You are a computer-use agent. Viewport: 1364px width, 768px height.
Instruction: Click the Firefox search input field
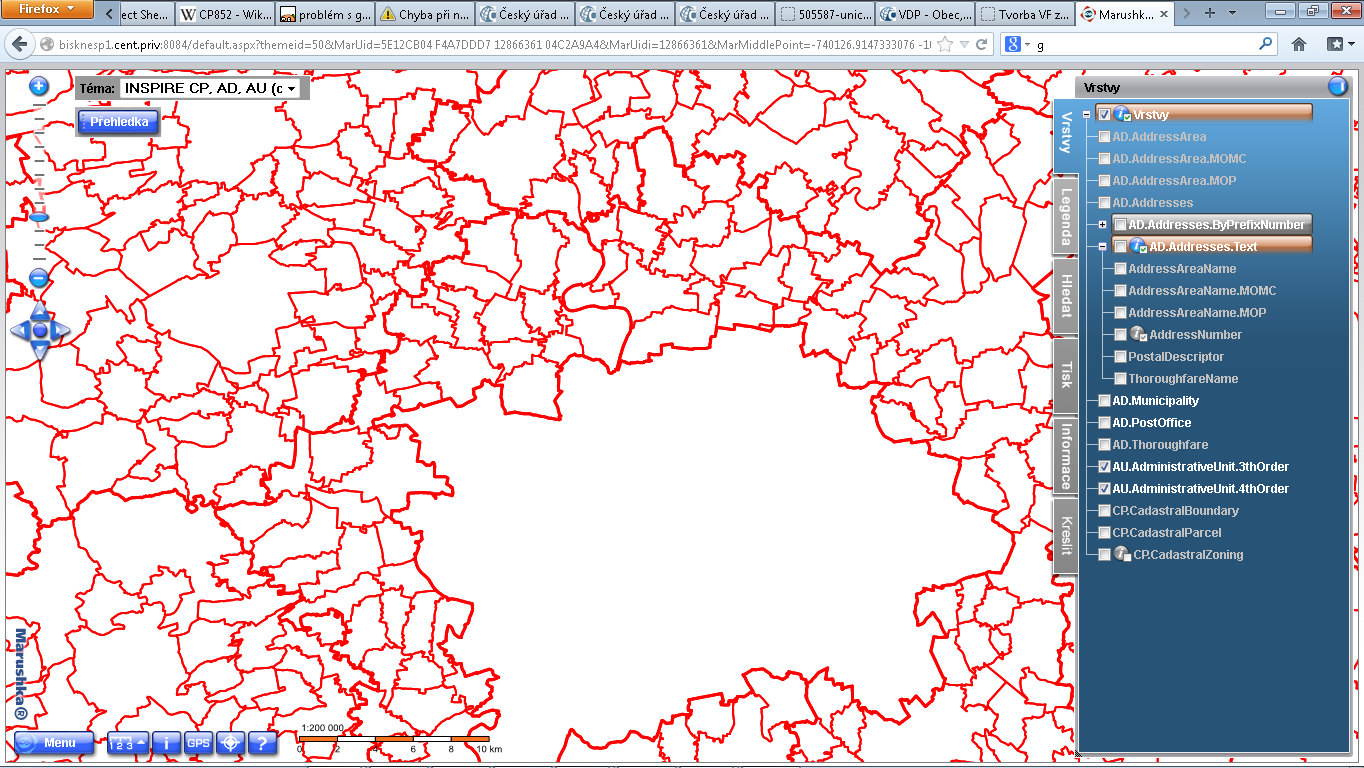coord(1145,45)
